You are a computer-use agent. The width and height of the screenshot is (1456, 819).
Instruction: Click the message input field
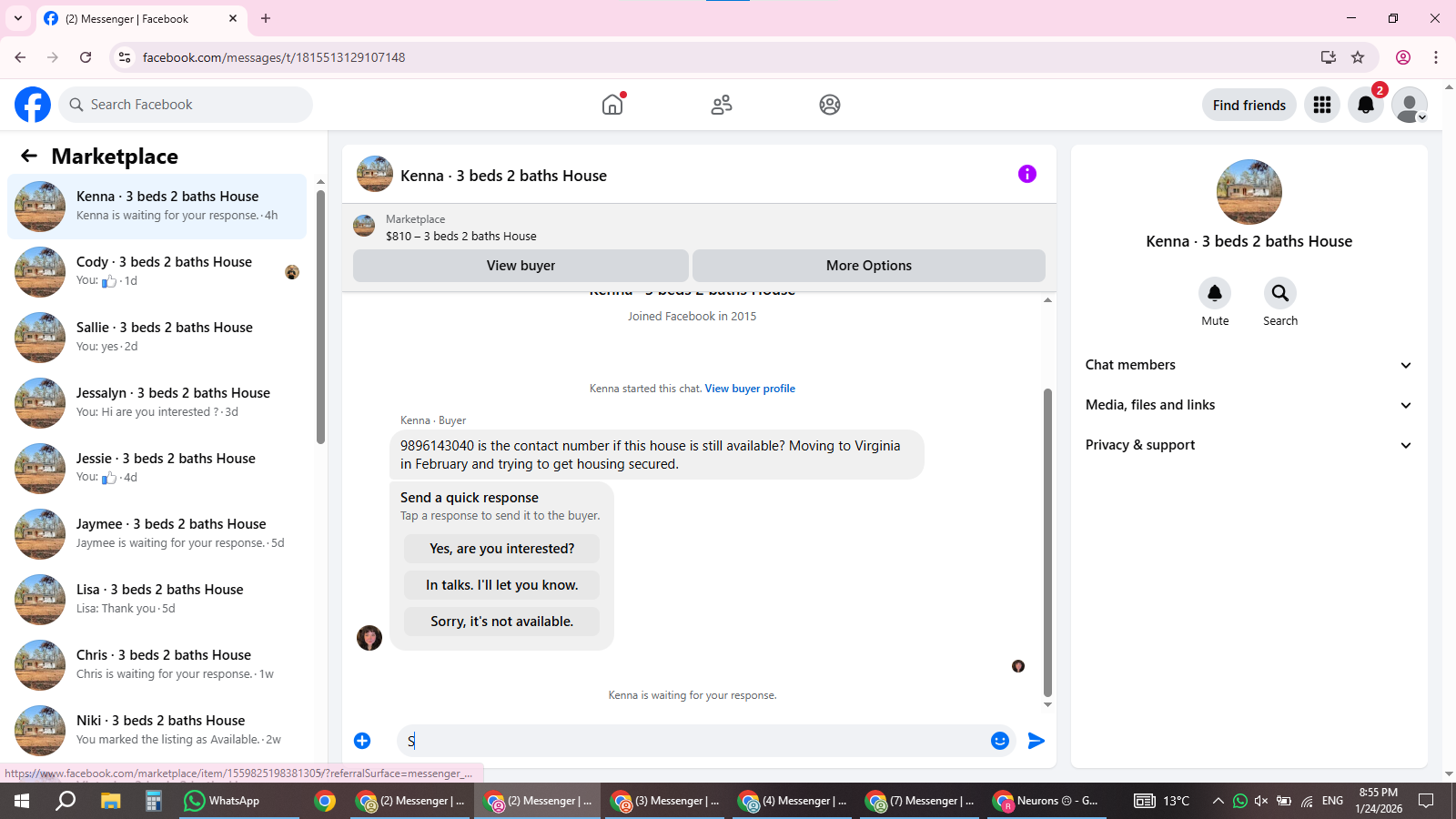pyautogui.click(x=692, y=741)
